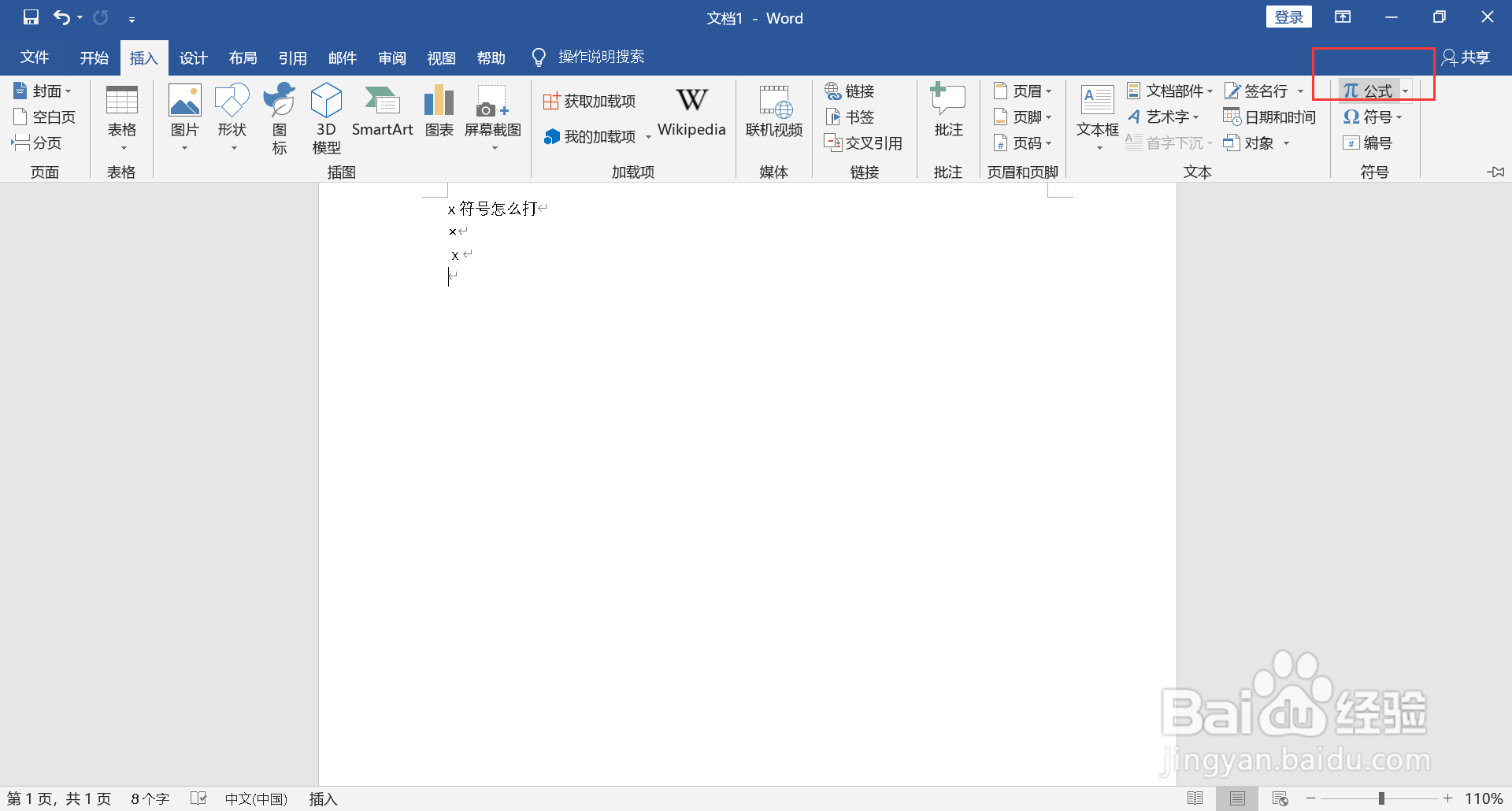
Task: Insert a 空白页 blank page
Action: pyautogui.click(x=44, y=117)
